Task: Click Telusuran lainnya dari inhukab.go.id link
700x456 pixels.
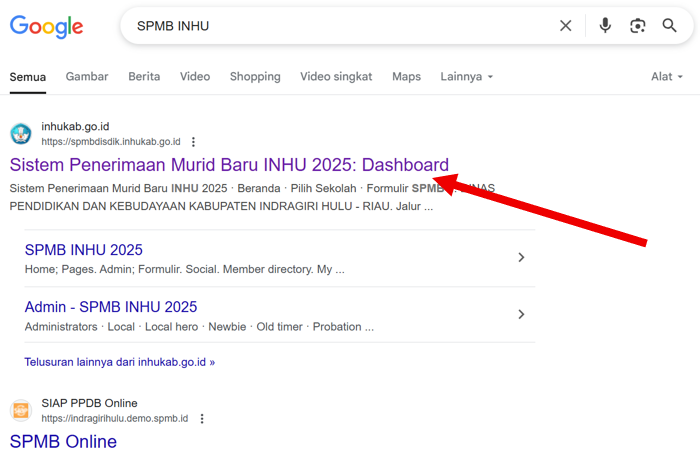Action: point(120,362)
